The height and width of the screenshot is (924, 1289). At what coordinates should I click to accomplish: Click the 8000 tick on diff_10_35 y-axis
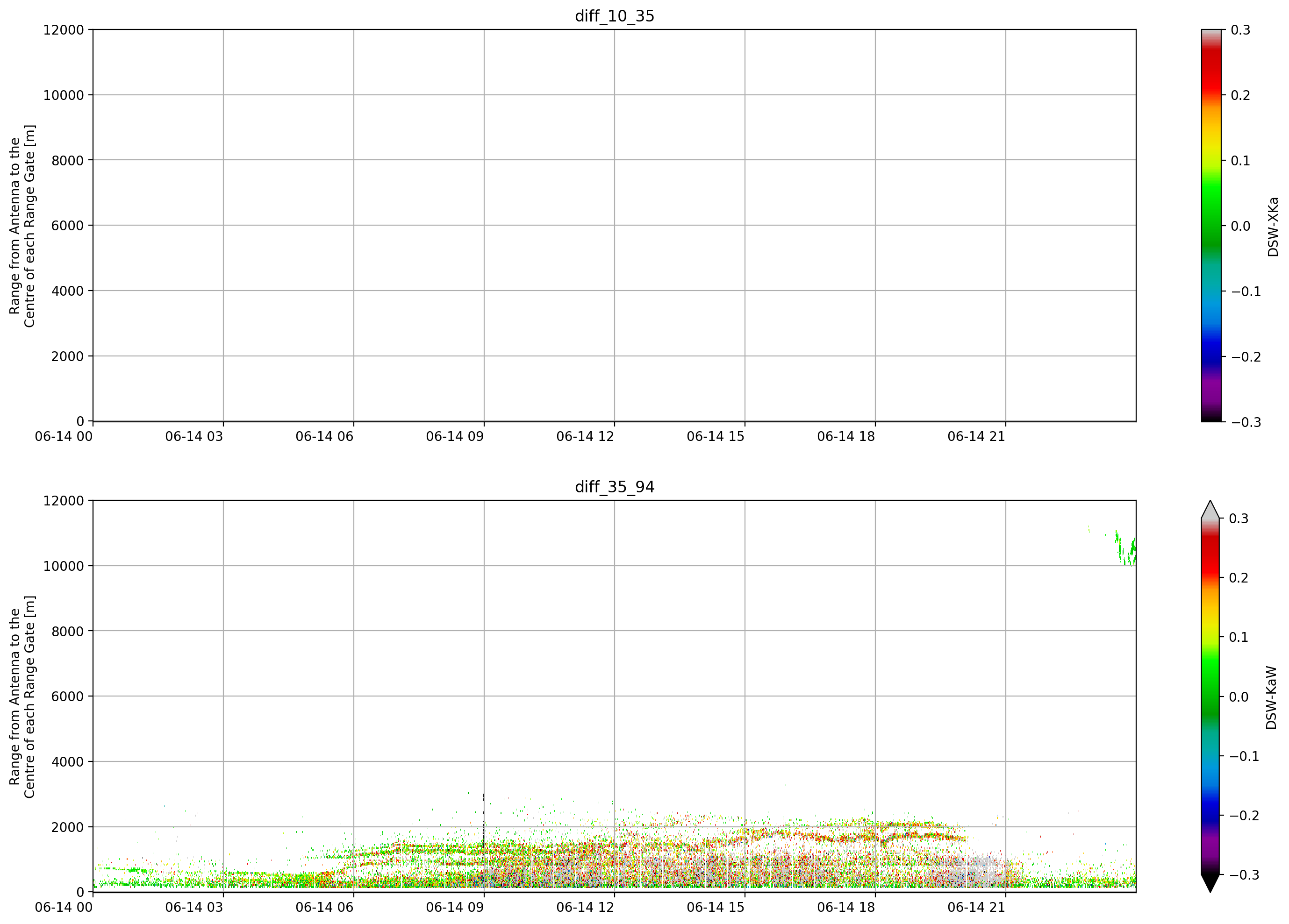tap(68, 161)
